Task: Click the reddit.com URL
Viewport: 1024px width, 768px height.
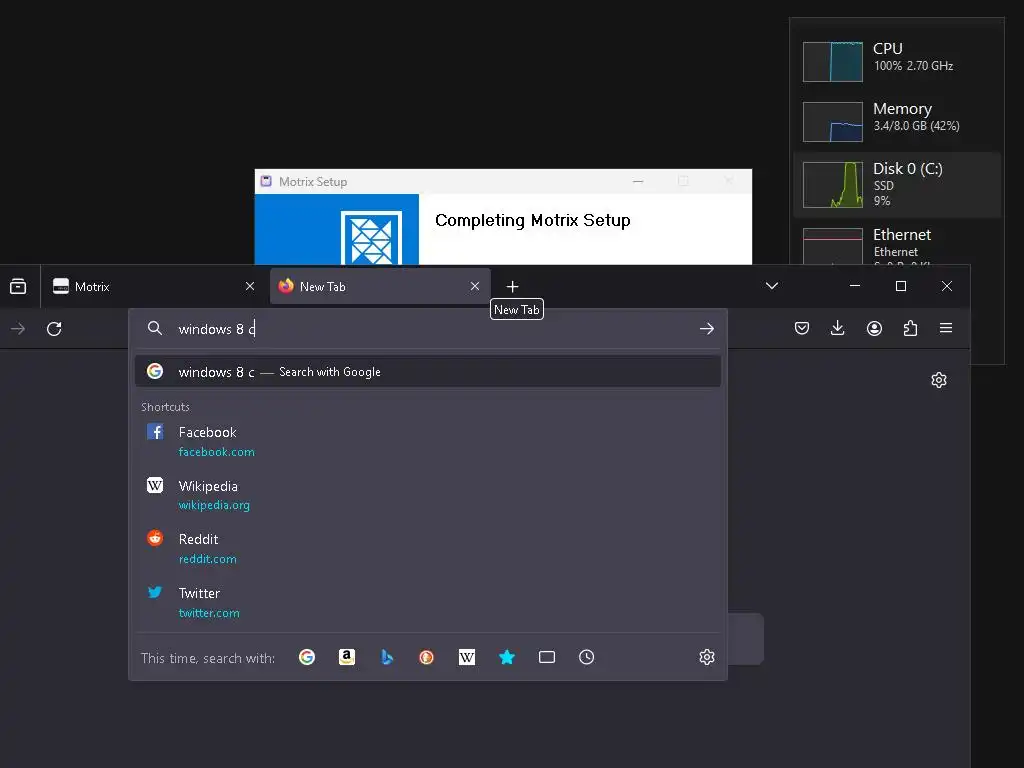Action: 207,559
